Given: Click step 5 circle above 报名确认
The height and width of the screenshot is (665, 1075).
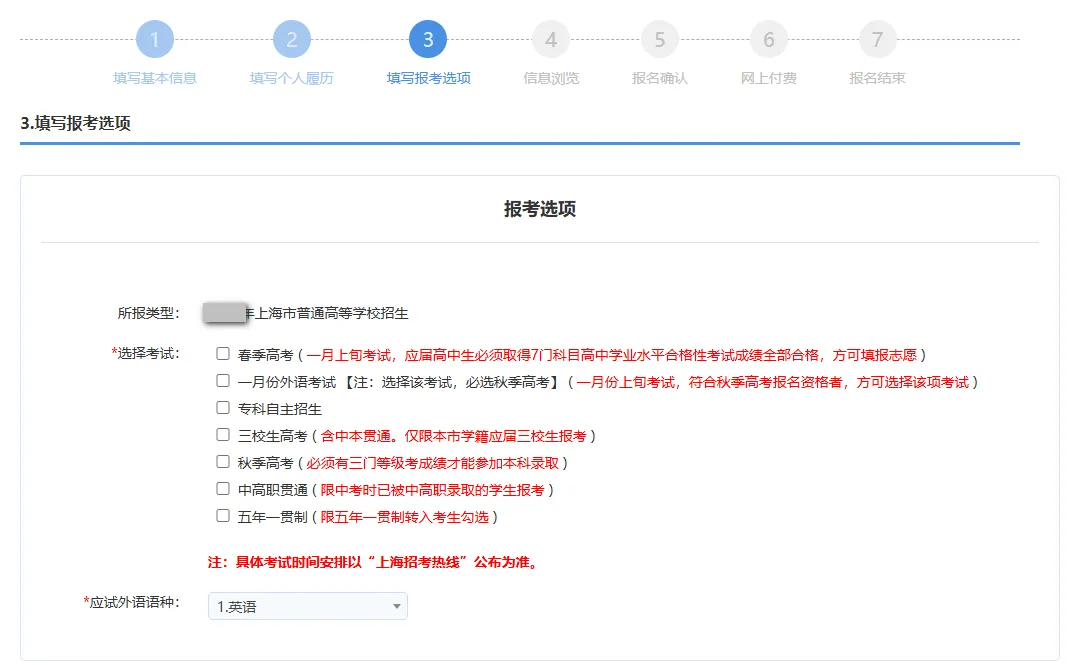Looking at the screenshot, I should click(660, 40).
